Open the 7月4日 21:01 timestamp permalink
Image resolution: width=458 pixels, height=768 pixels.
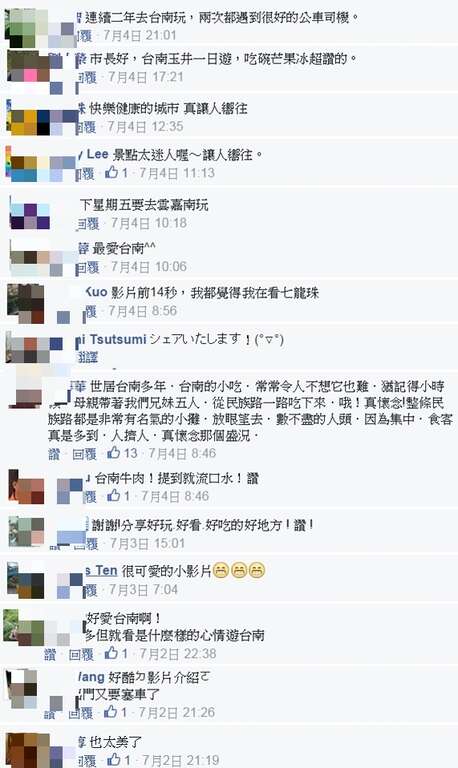click(139, 35)
